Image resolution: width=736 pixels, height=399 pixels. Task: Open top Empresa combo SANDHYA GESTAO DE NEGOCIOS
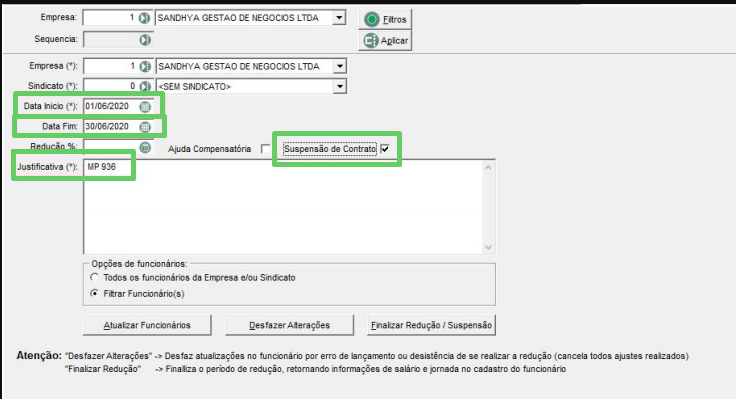click(251, 18)
